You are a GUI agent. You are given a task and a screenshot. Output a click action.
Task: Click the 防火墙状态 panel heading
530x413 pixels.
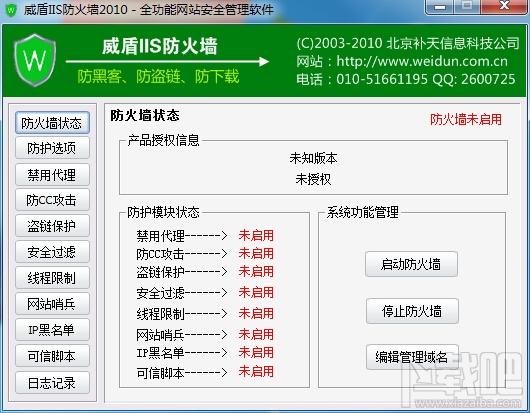tap(145, 115)
